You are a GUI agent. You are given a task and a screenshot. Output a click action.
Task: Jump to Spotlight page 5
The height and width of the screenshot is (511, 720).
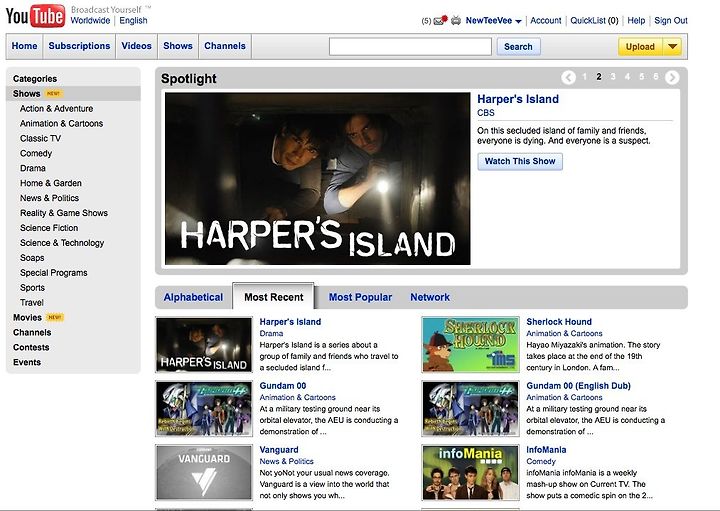point(641,77)
